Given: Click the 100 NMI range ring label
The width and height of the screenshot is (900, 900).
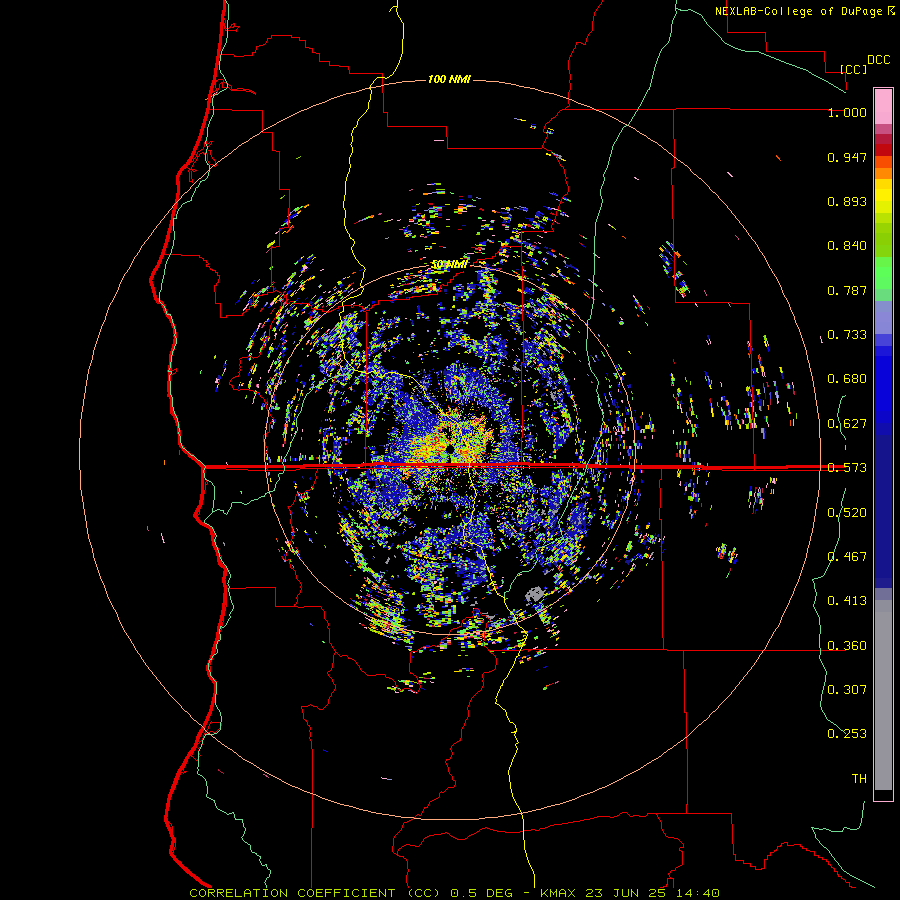Looking at the screenshot, I should pos(449,79).
